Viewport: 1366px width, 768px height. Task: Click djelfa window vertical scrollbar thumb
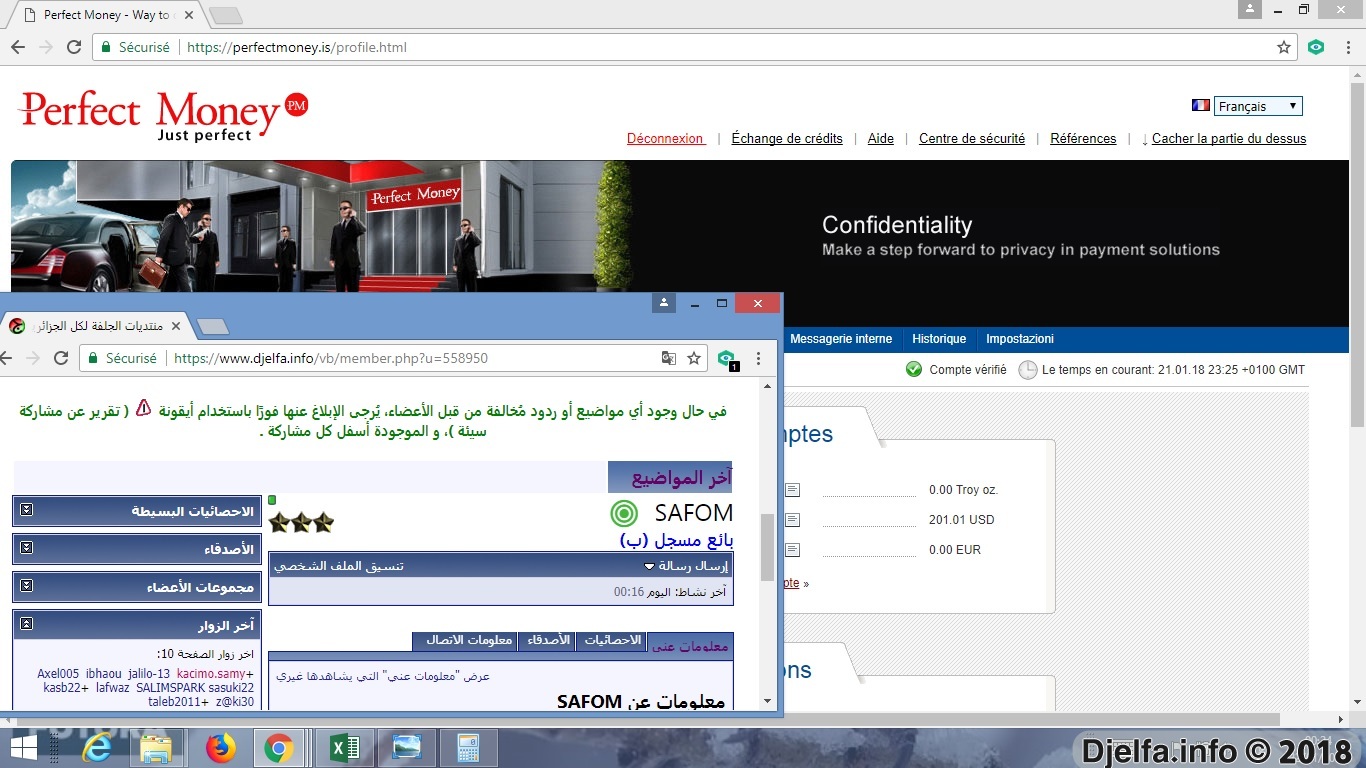click(x=768, y=547)
